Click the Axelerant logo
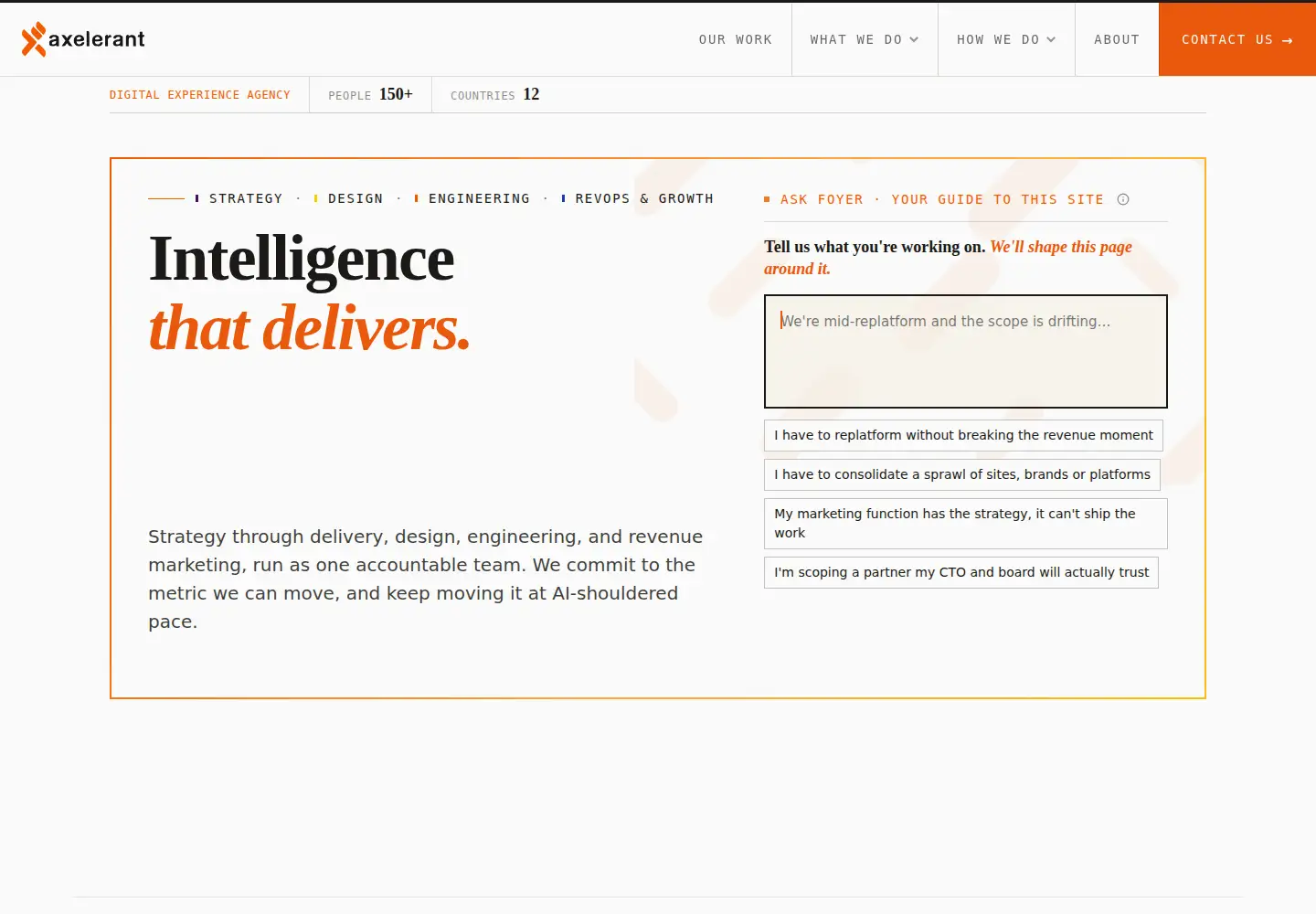Screen dimensions: 1316x914 coord(83,39)
